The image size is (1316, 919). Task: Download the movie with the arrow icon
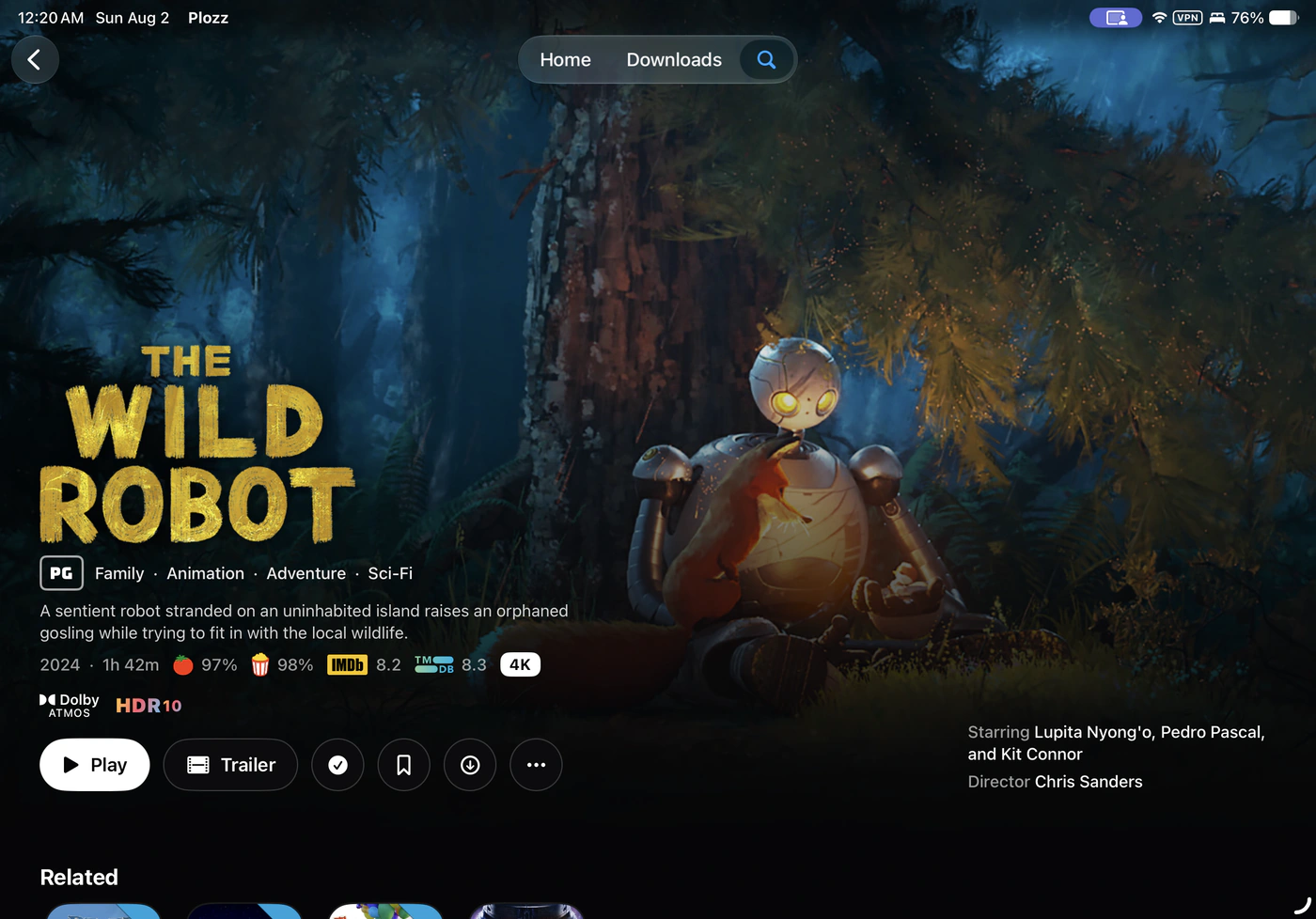[x=470, y=765]
